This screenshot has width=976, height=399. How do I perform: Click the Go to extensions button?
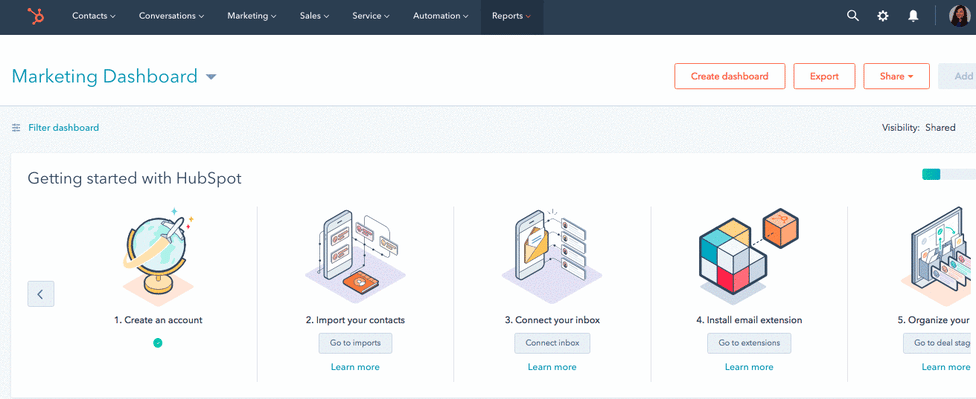(749, 343)
